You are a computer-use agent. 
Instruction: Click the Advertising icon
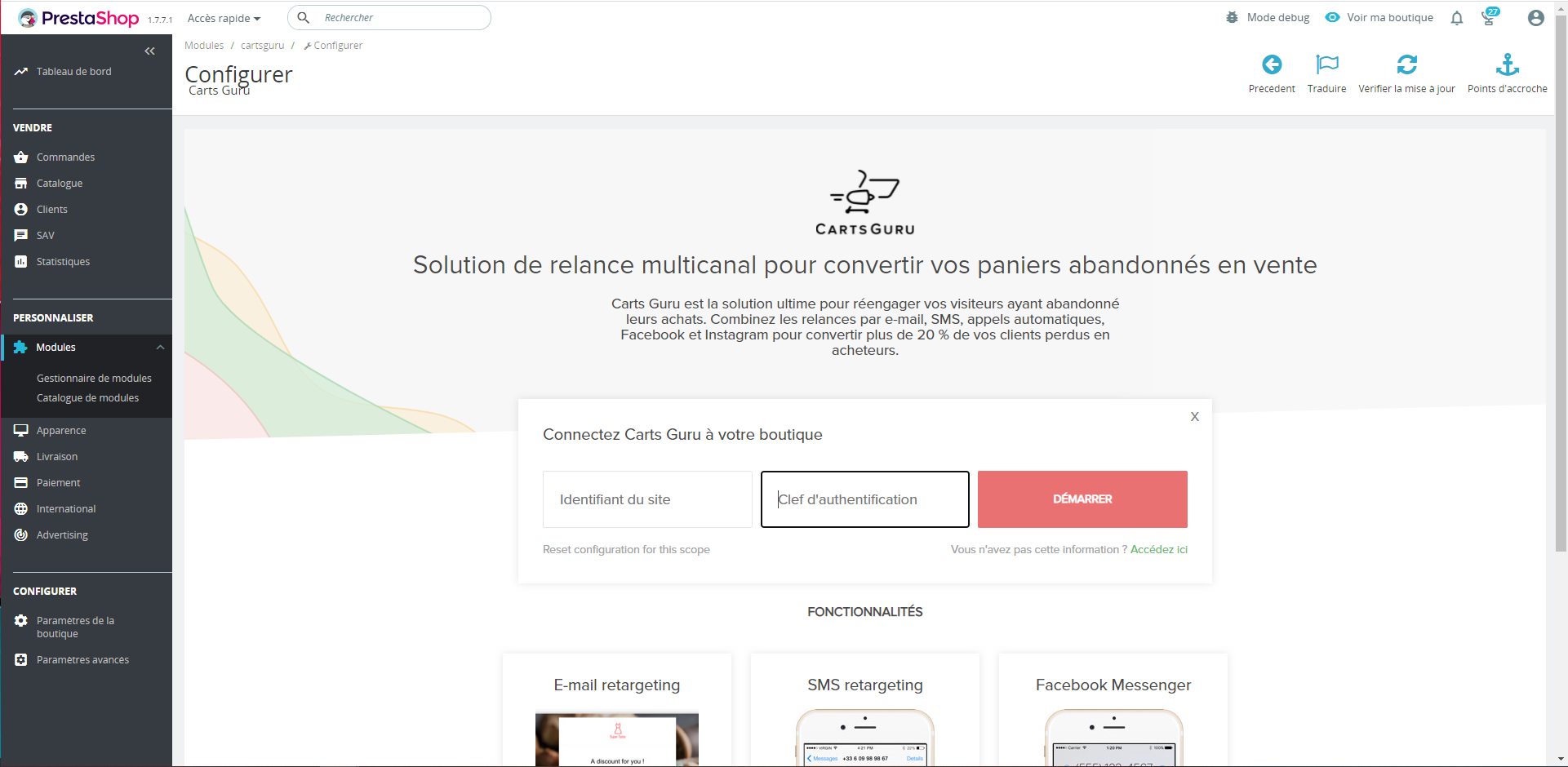click(x=21, y=535)
